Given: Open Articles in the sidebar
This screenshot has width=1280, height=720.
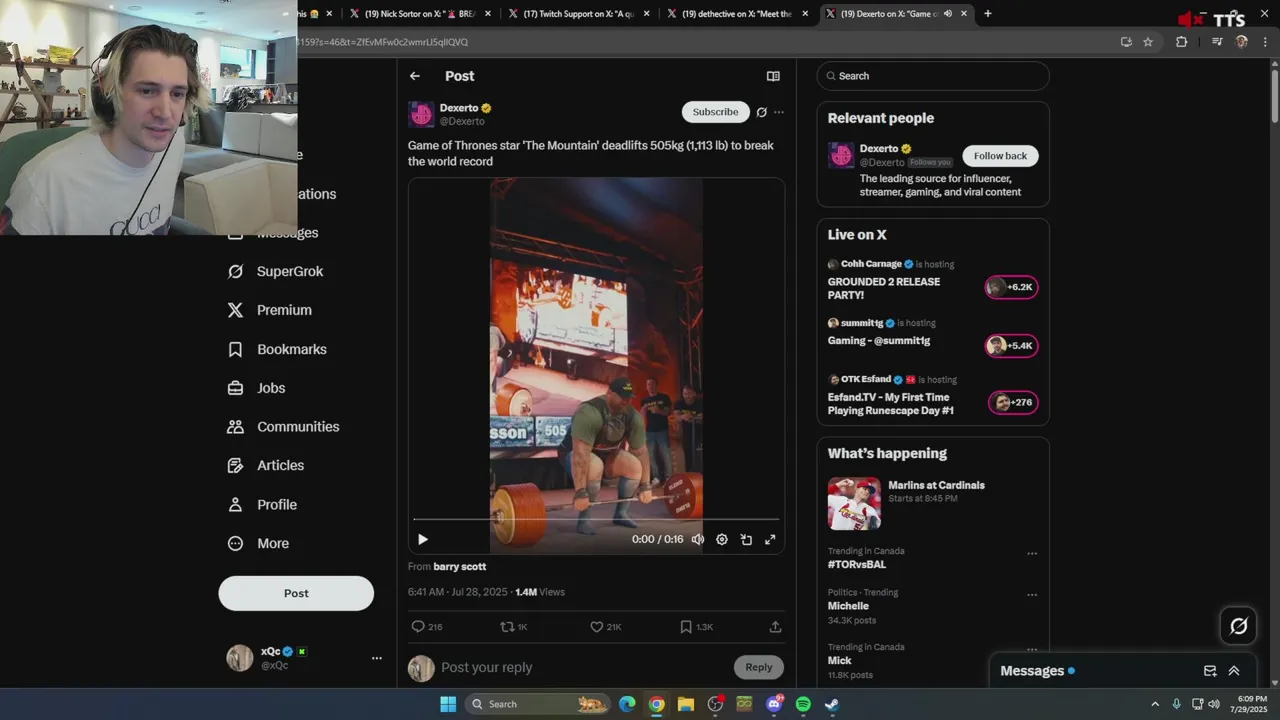Looking at the screenshot, I should 266,465.
